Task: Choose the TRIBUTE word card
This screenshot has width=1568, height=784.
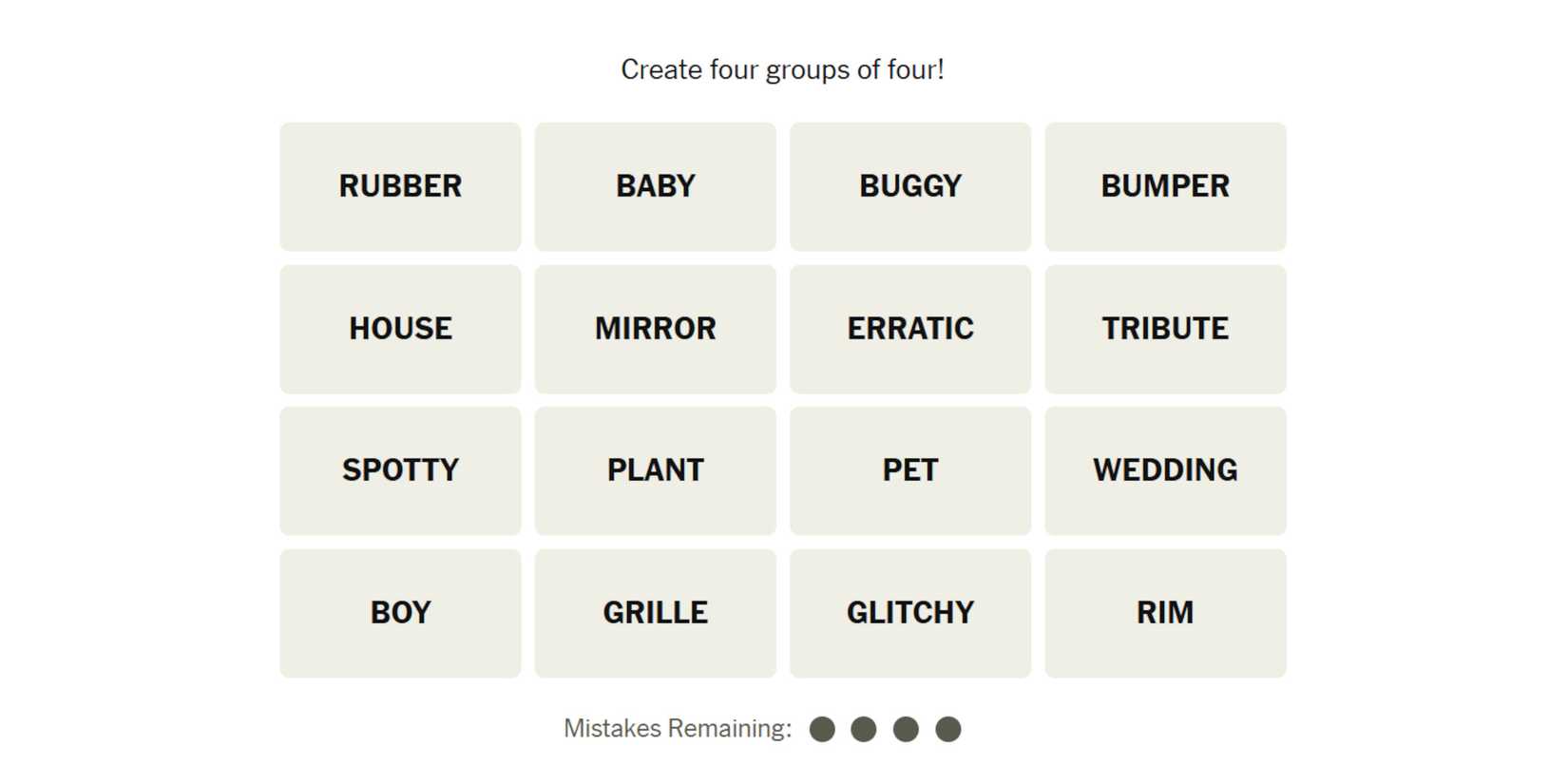Action: click(1165, 329)
